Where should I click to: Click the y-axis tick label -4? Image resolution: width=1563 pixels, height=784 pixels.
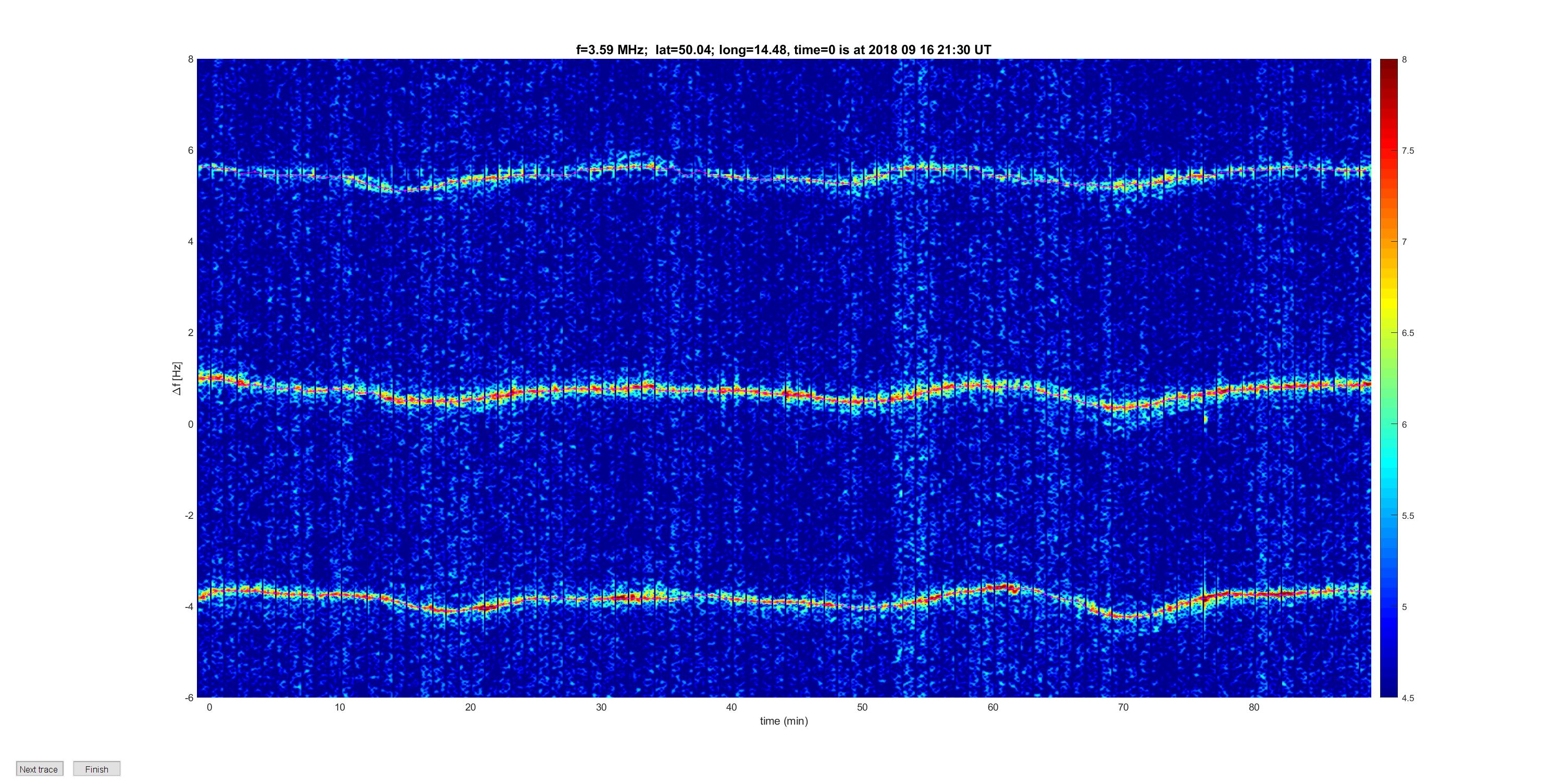(x=189, y=607)
